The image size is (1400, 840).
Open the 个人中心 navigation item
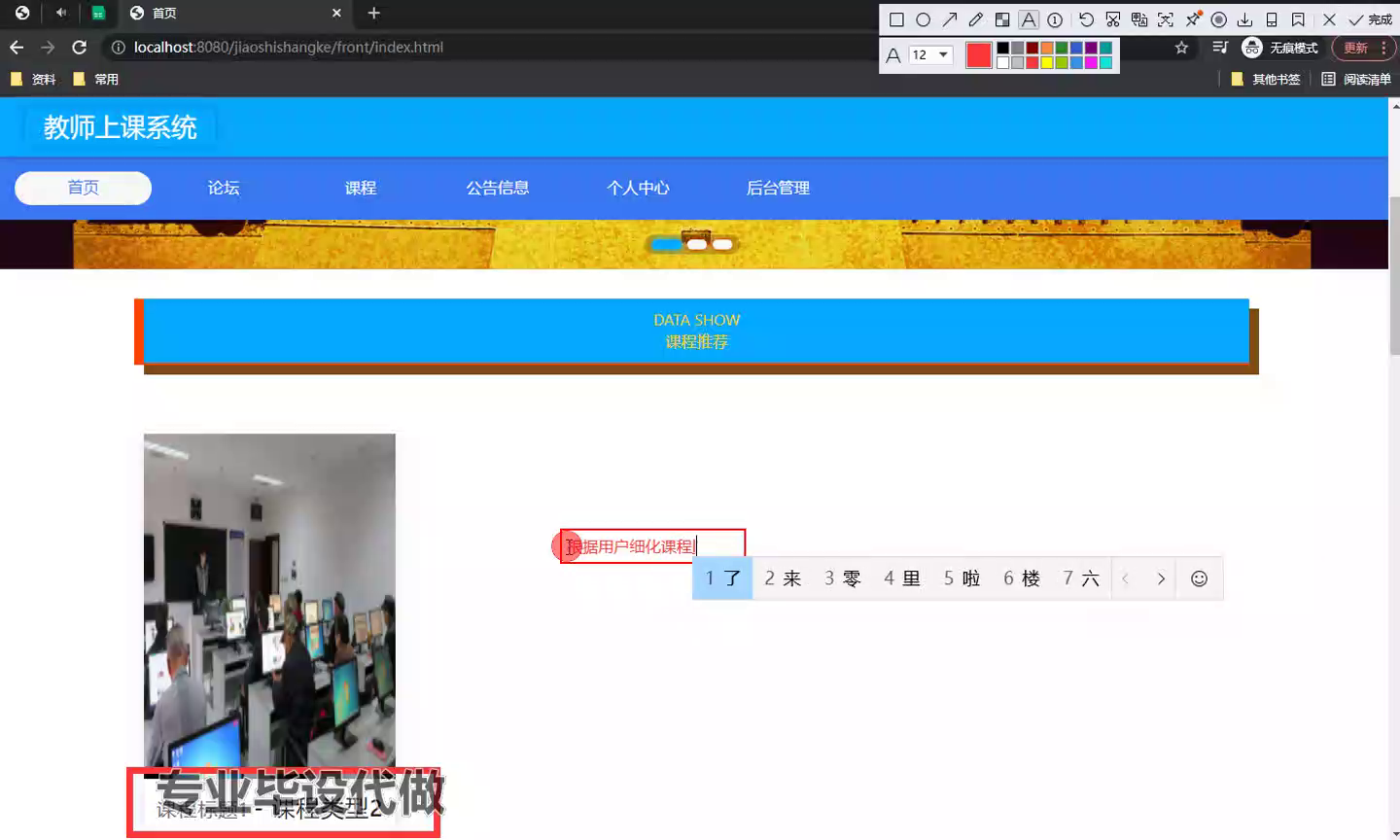click(638, 188)
